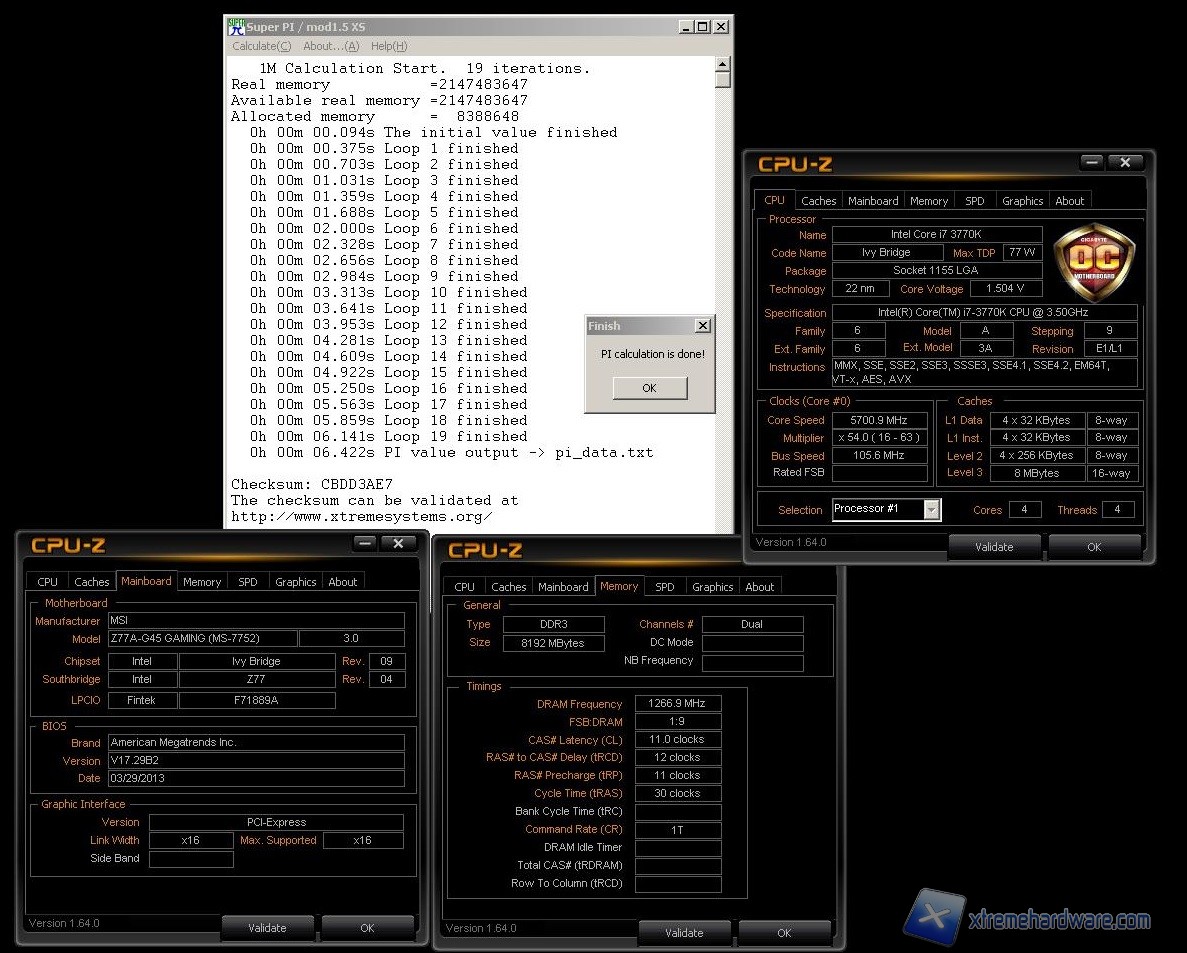1187x953 pixels.
Task: Minimize the CPU-Z Memory window
Action: pos(782,549)
